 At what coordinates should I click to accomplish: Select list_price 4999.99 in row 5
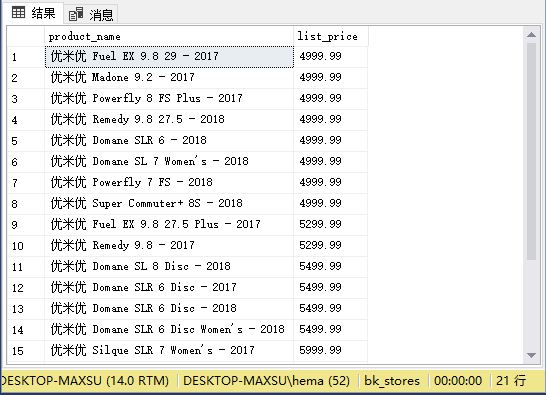point(330,141)
